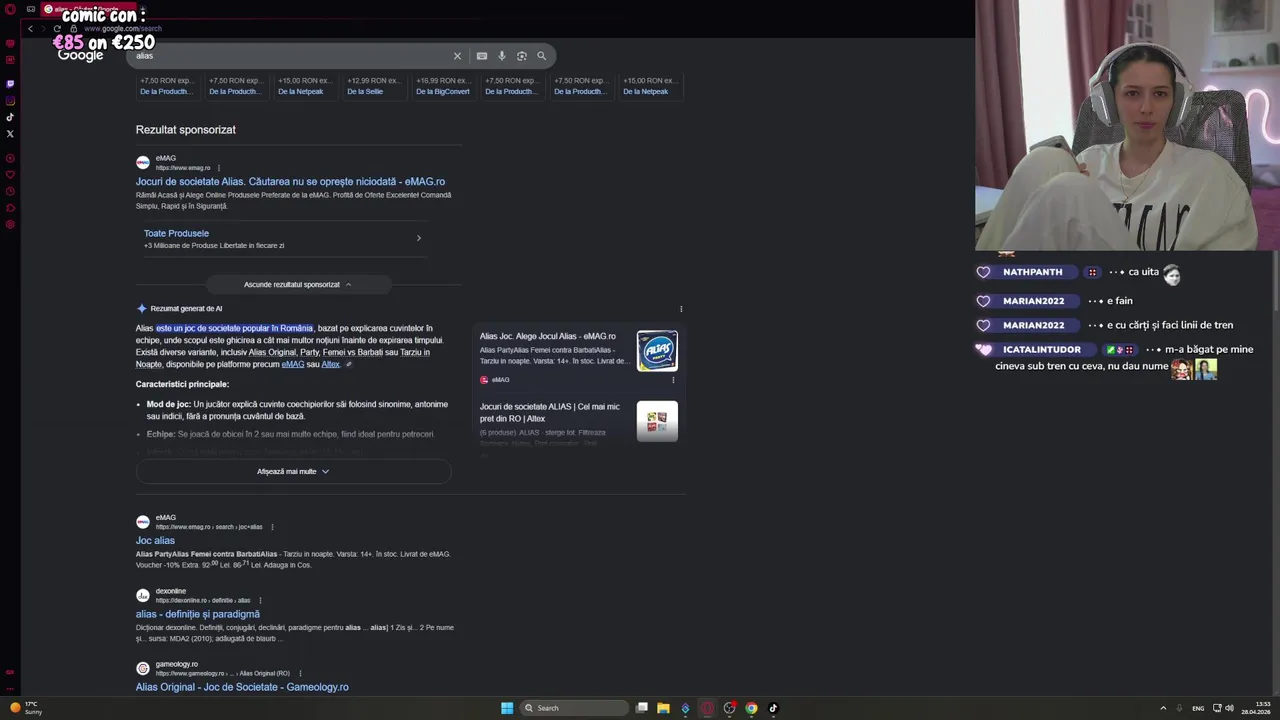Viewport: 1280px width, 720px height.
Task: Open Google Lens image search
Action: pyautogui.click(x=522, y=56)
